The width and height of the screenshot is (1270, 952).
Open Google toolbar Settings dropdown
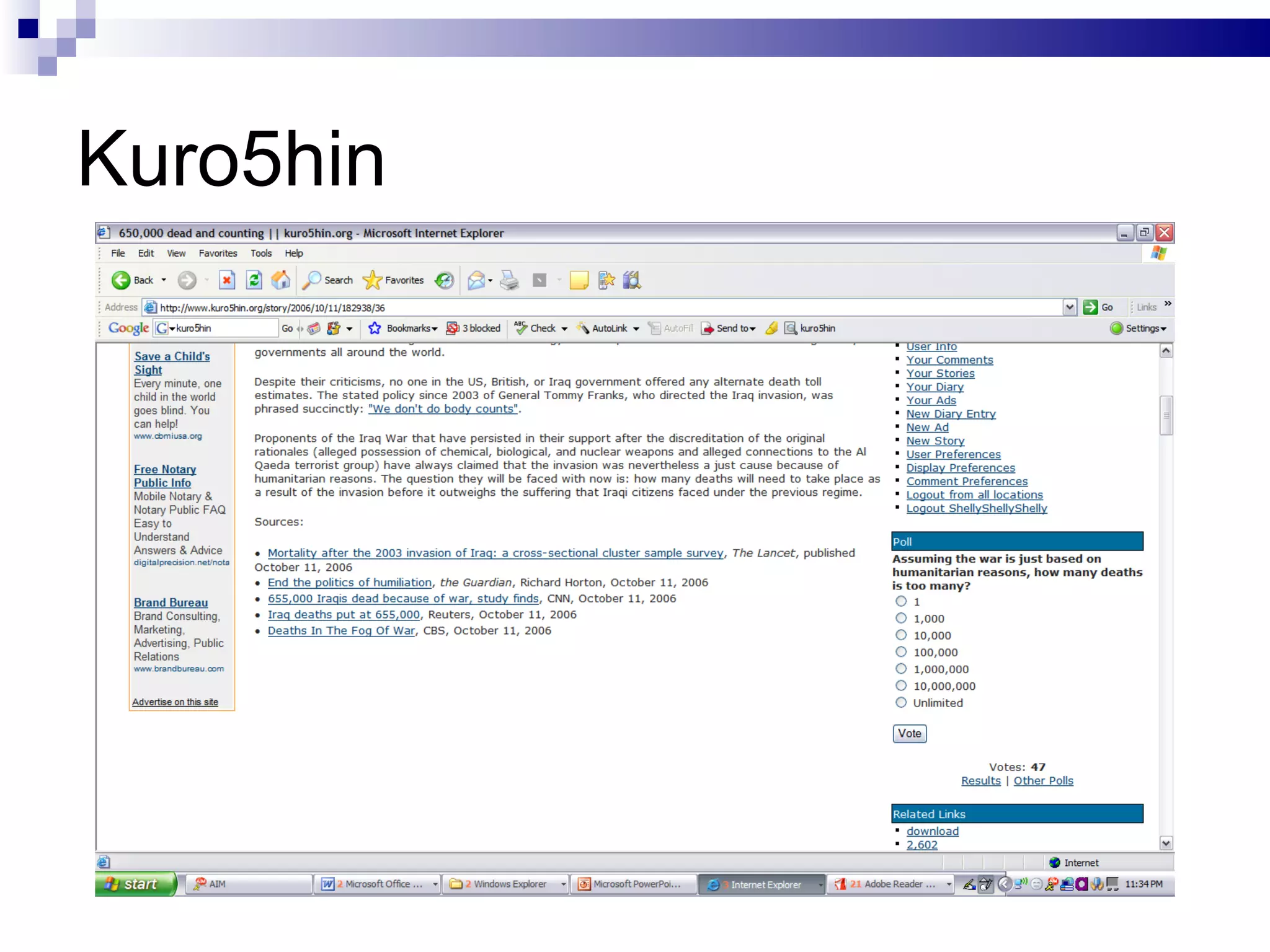[x=1145, y=328]
